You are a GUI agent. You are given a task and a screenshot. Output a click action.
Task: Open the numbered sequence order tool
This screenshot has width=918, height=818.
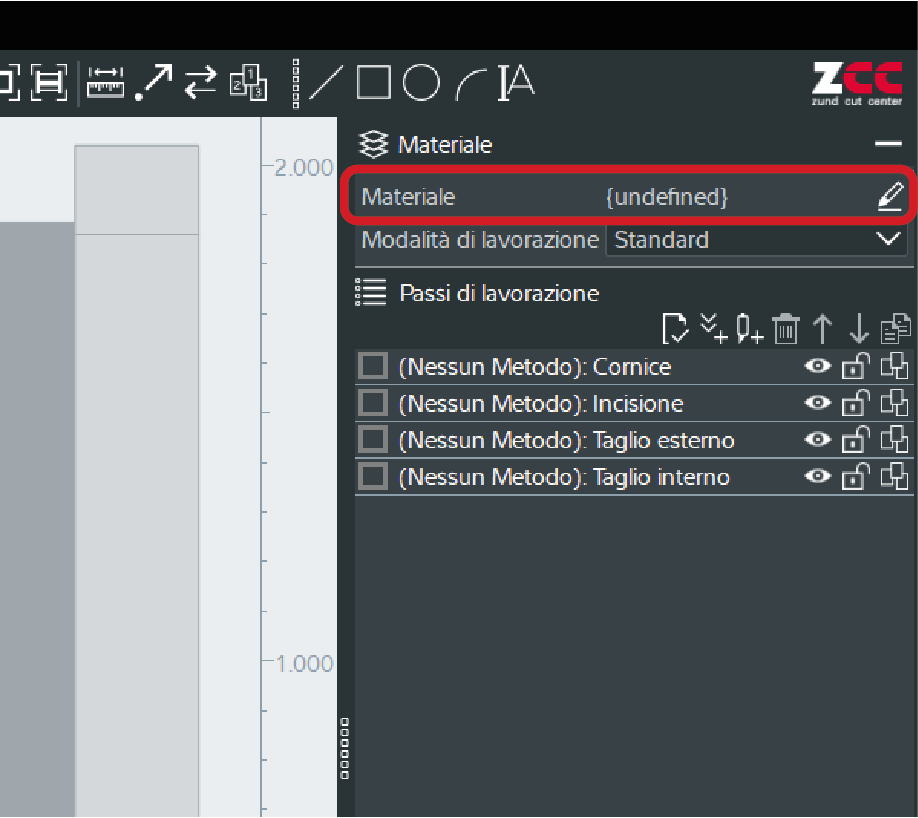tap(248, 82)
